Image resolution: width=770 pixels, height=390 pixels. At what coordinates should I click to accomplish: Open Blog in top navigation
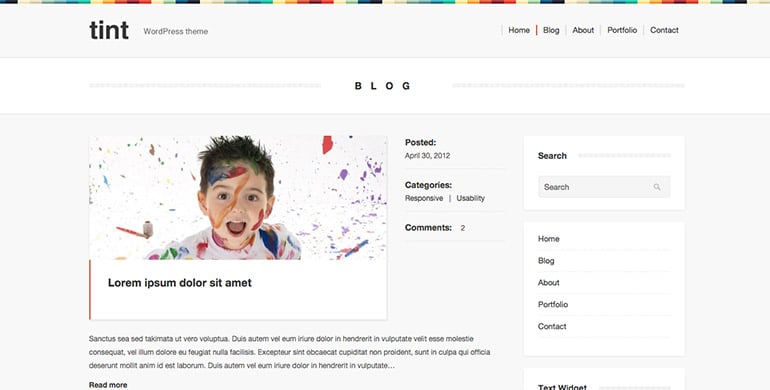[551, 30]
